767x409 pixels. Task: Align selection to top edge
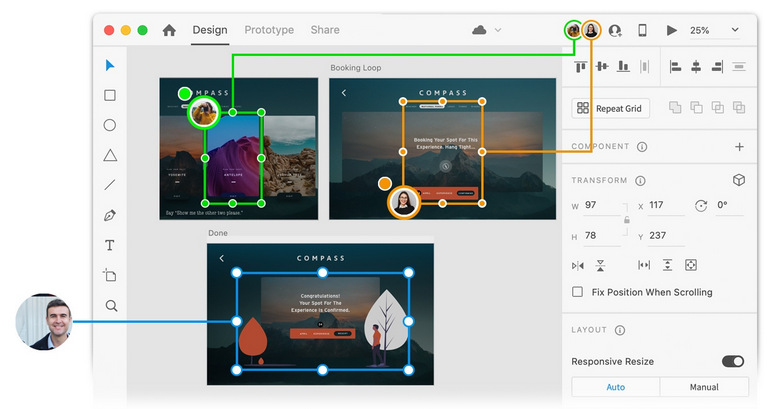point(581,67)
